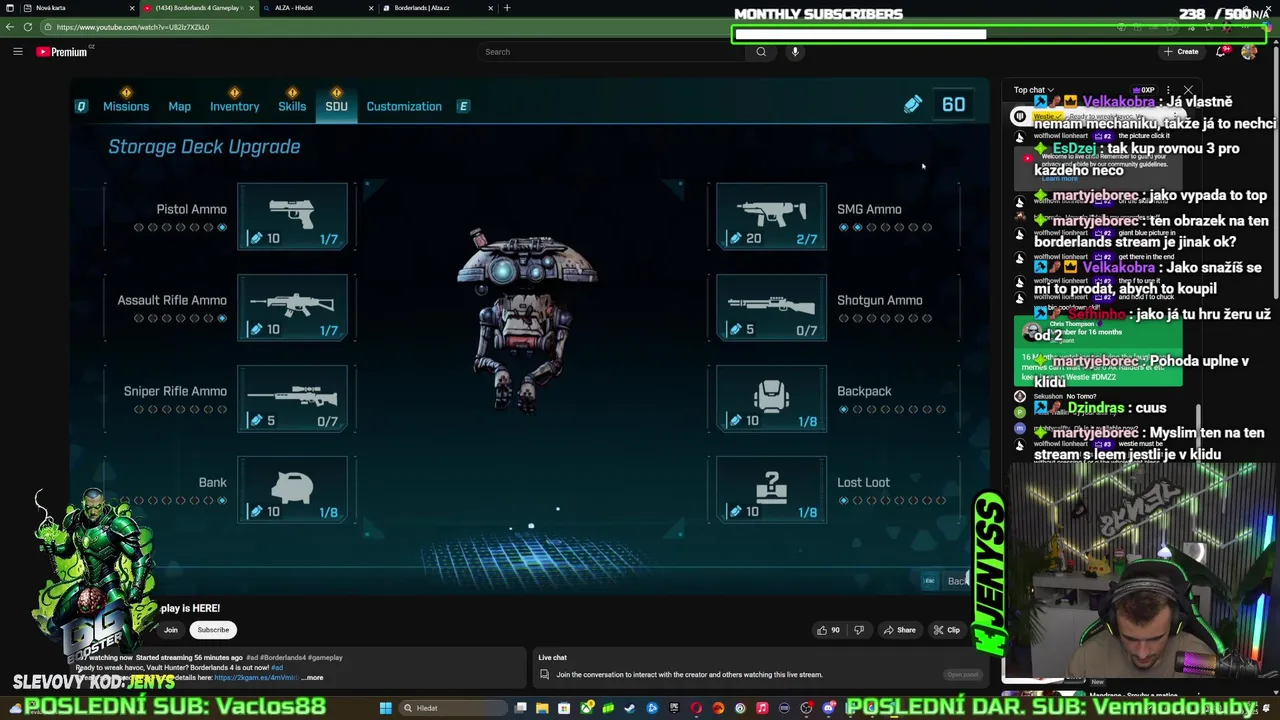
Task: Open Steam from the taskbar
Action: 630,708
